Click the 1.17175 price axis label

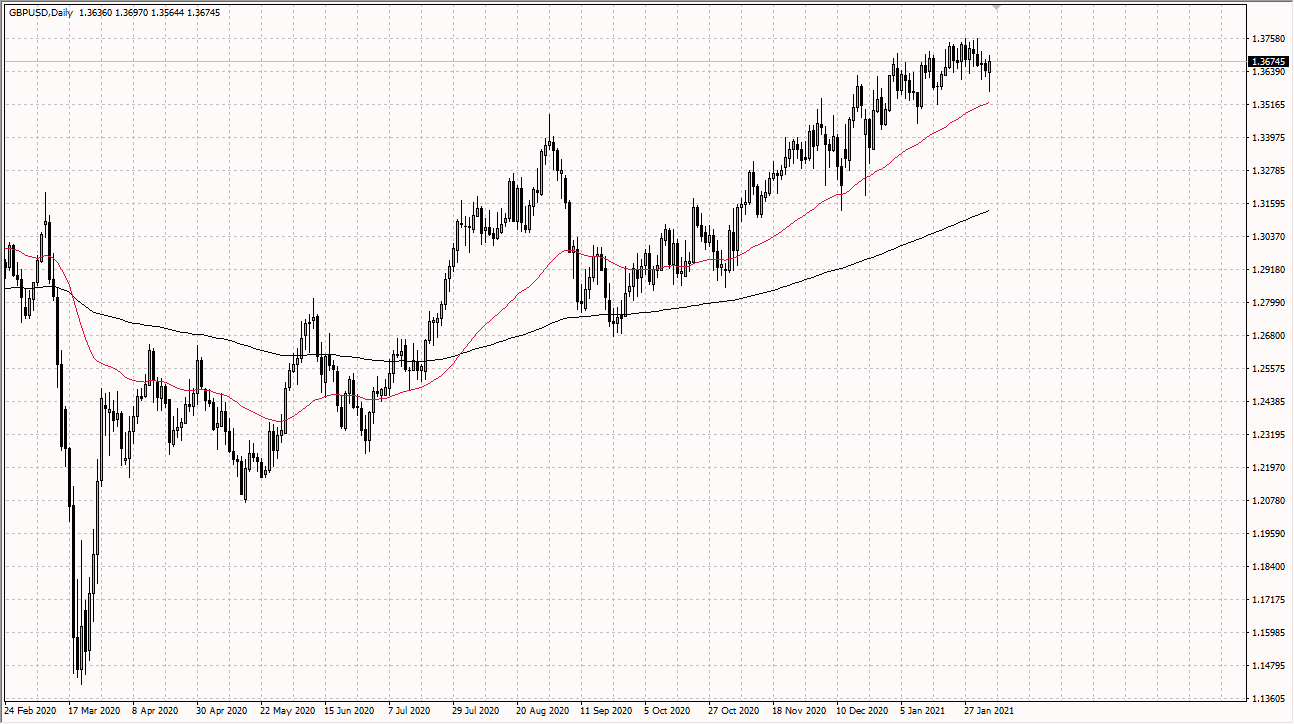tap(1267, 600)
